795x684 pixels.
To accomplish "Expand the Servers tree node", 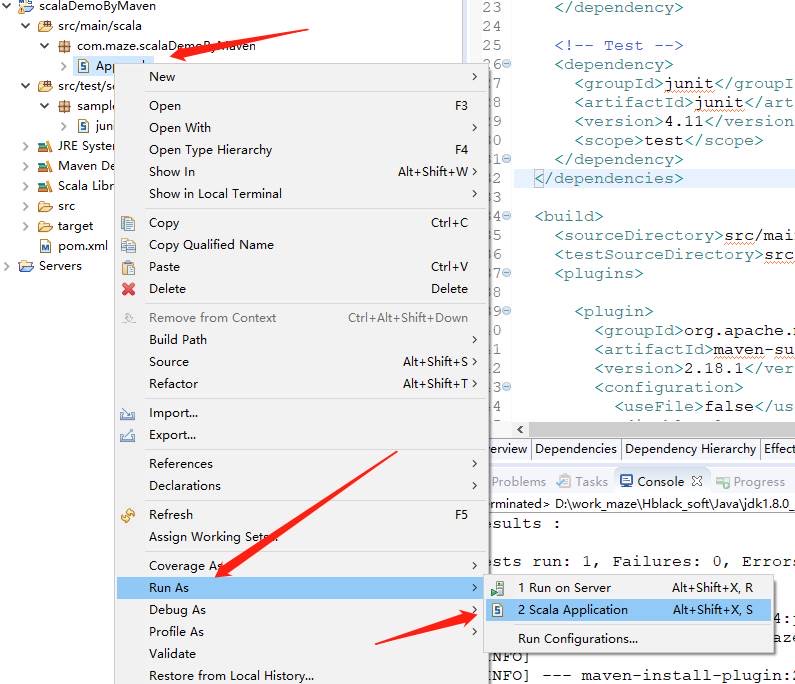I will pyautogui.click(x=8, y=266).
